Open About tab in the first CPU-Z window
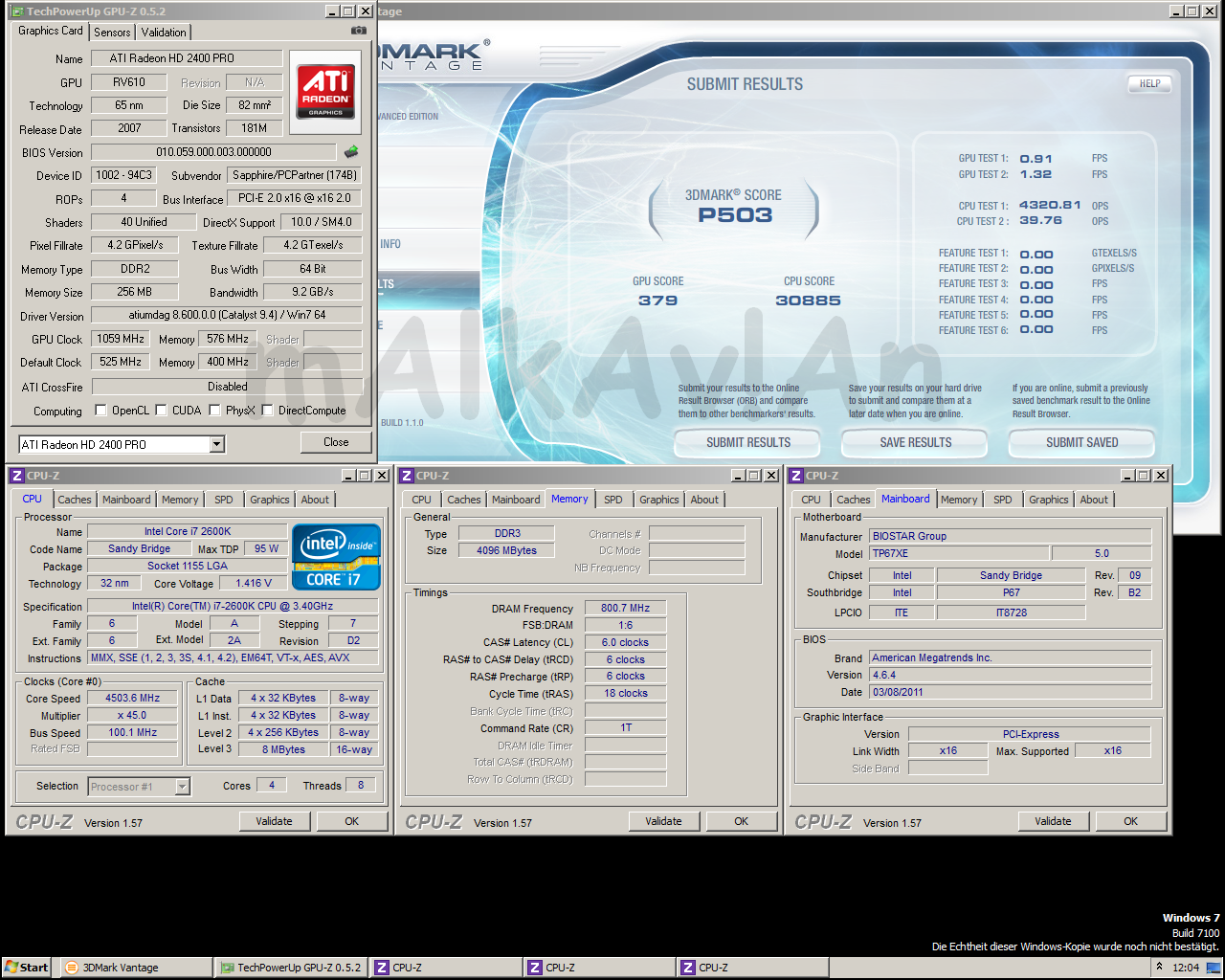The width and height of the screenshot is (1225, 980). coord(315,500)
